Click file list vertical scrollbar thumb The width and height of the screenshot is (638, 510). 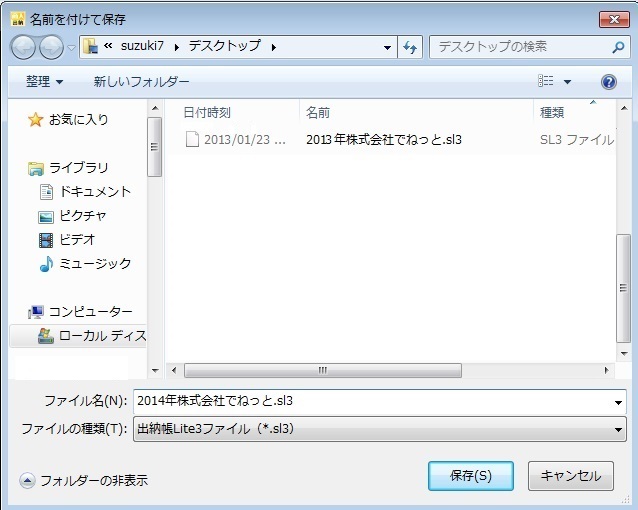click(x=623, y=289)
